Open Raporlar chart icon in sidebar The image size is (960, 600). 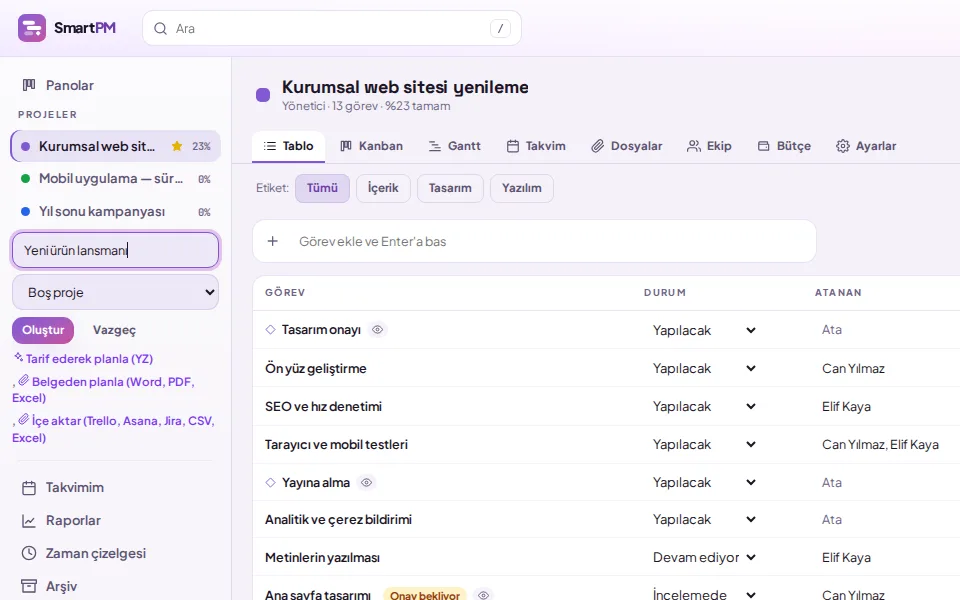pos(29,521)
